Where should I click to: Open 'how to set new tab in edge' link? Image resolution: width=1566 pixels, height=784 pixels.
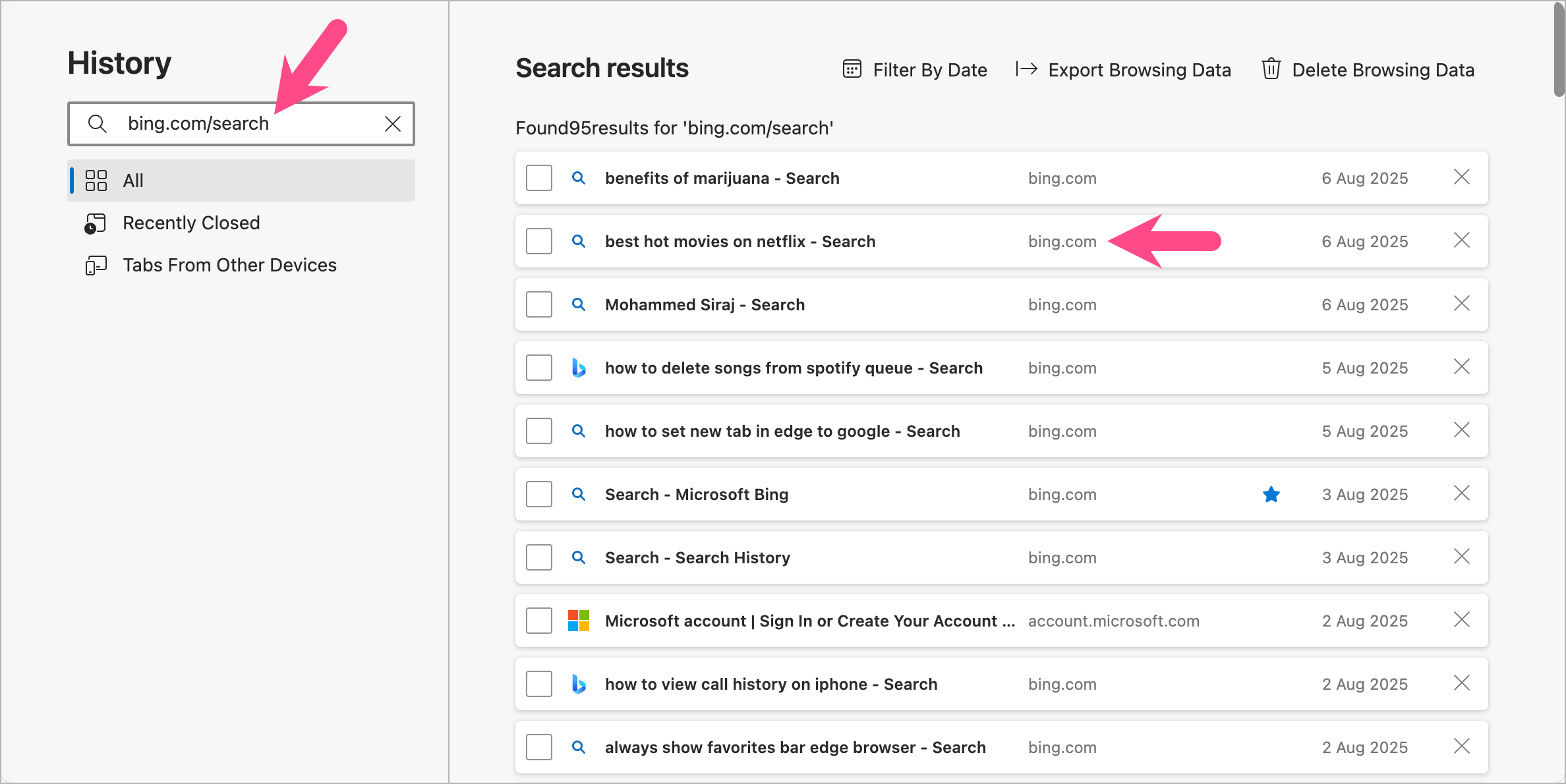tap(782, 431)
